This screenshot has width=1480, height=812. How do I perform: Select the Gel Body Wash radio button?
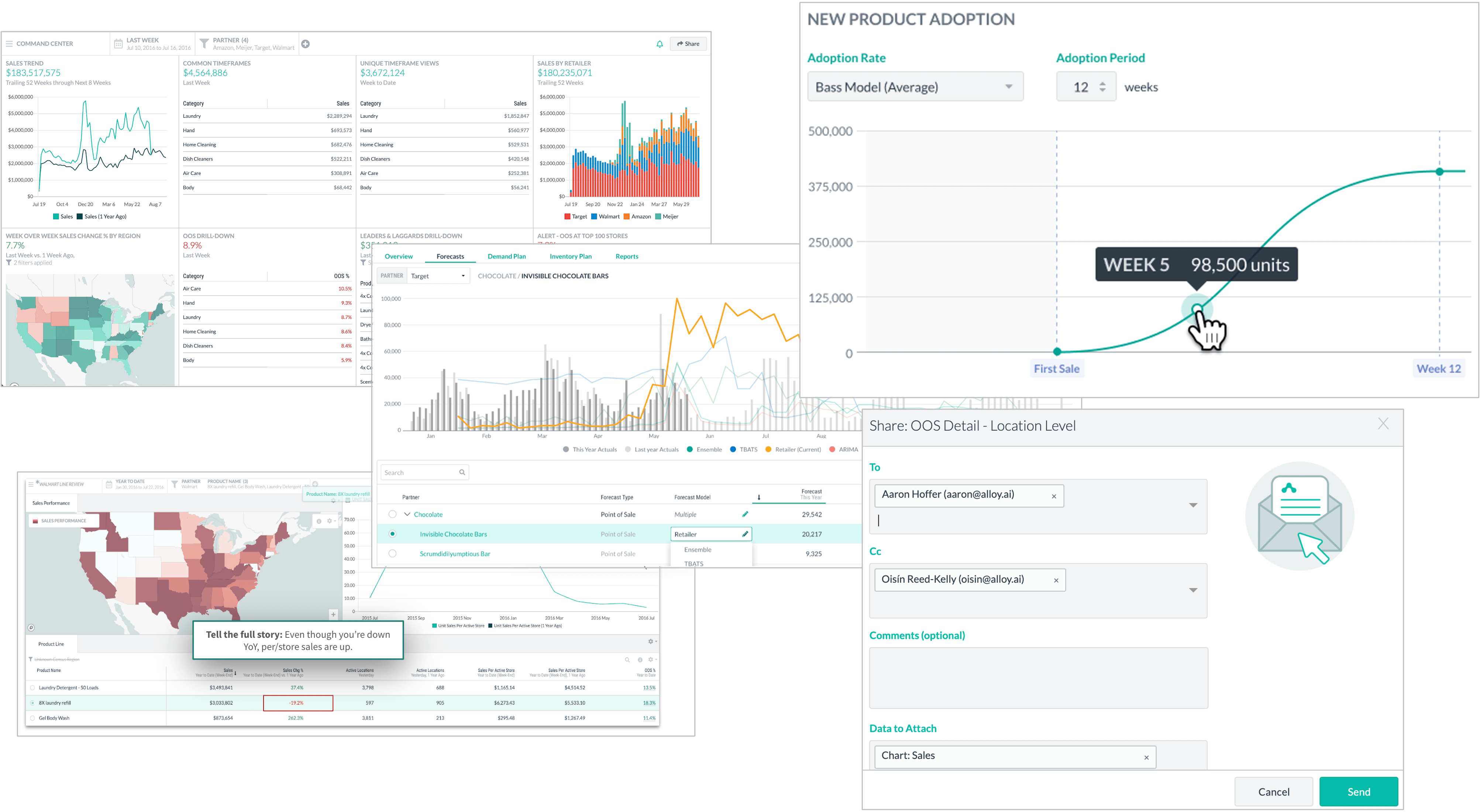click(32, 718)
